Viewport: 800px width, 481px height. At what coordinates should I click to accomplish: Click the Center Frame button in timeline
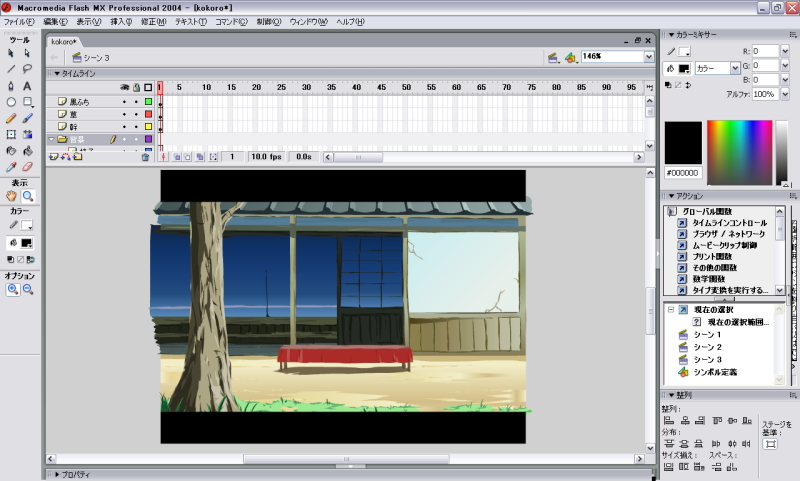pyautogui.click(x=163, y=157)
